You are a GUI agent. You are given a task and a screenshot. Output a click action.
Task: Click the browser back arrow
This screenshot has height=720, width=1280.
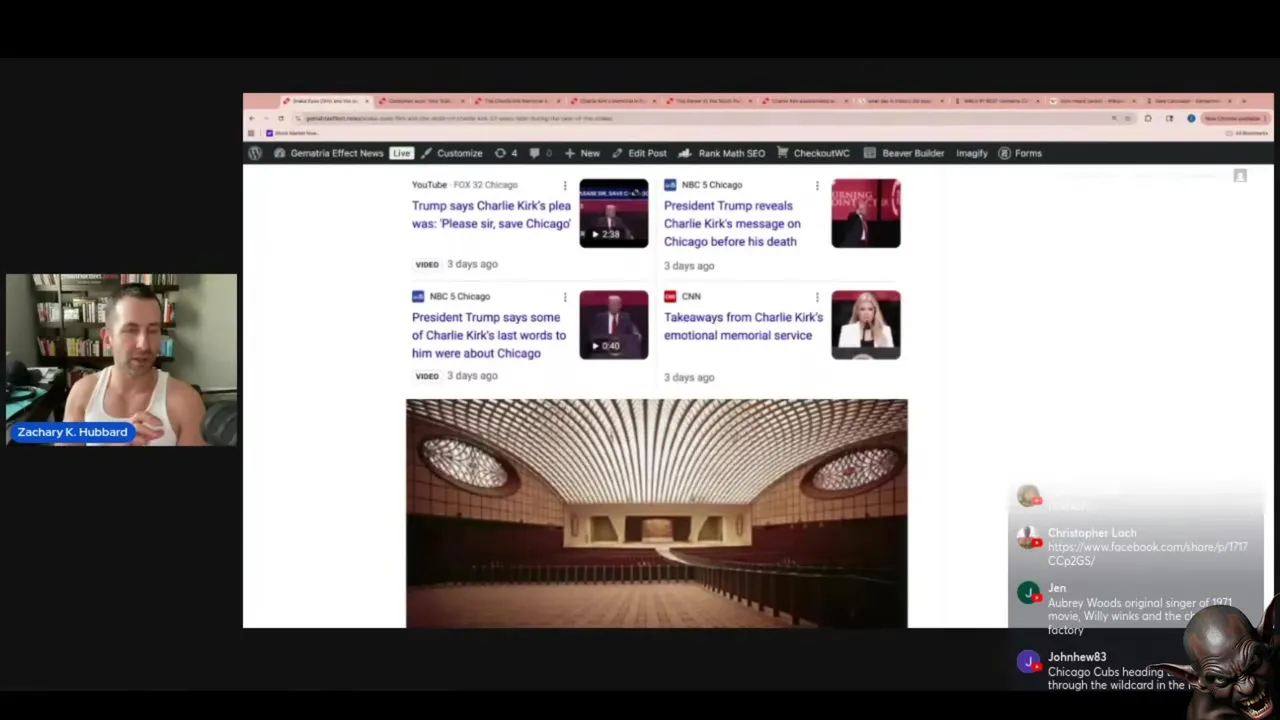pyautogui.click(x=252, y=118)
